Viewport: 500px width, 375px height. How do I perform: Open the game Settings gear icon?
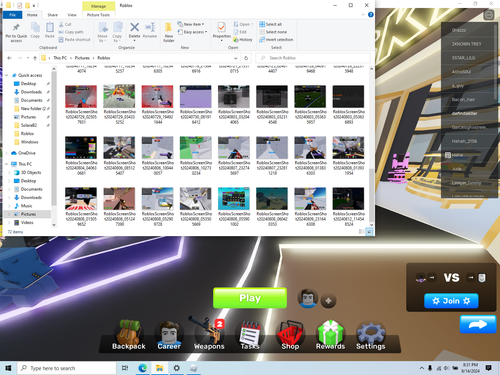[370, 334]
